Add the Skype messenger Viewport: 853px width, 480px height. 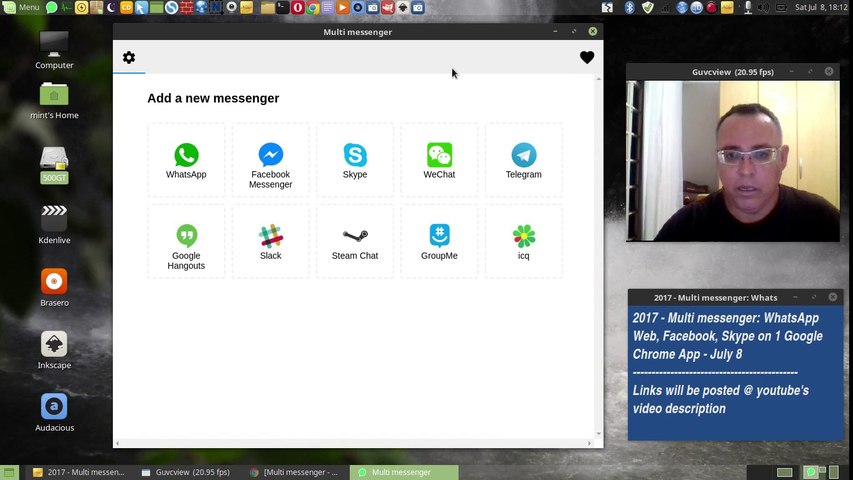click(x=355, y=160)
